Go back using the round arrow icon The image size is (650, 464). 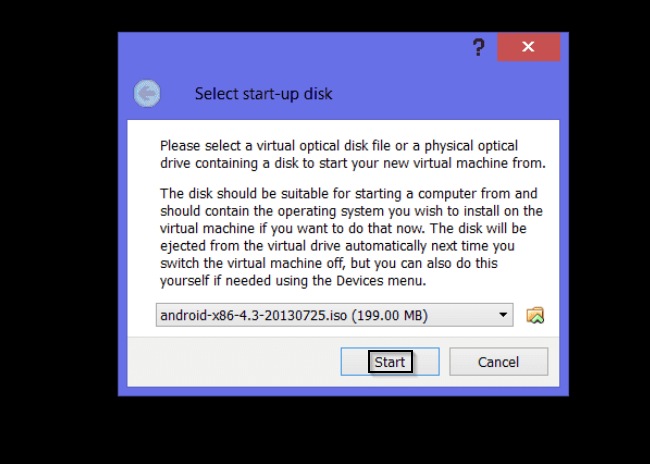click(147, 93)
